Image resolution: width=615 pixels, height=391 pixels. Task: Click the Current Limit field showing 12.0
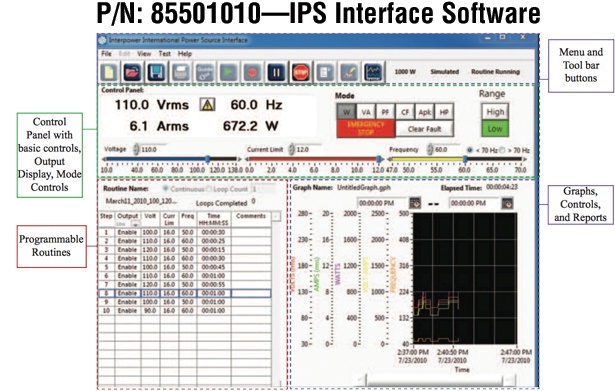[x=309, y=149]
